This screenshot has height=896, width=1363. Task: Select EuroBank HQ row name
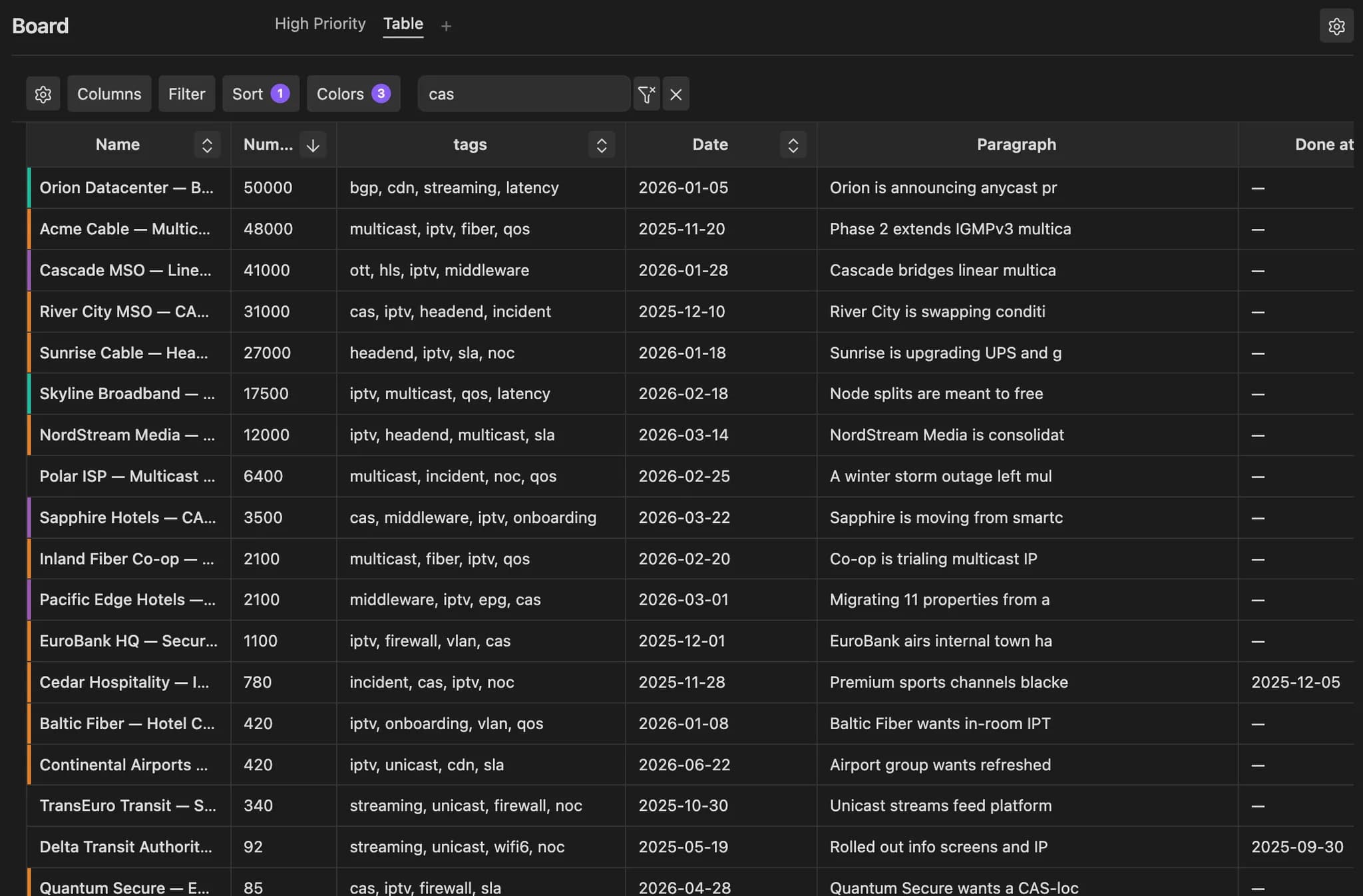128,641
